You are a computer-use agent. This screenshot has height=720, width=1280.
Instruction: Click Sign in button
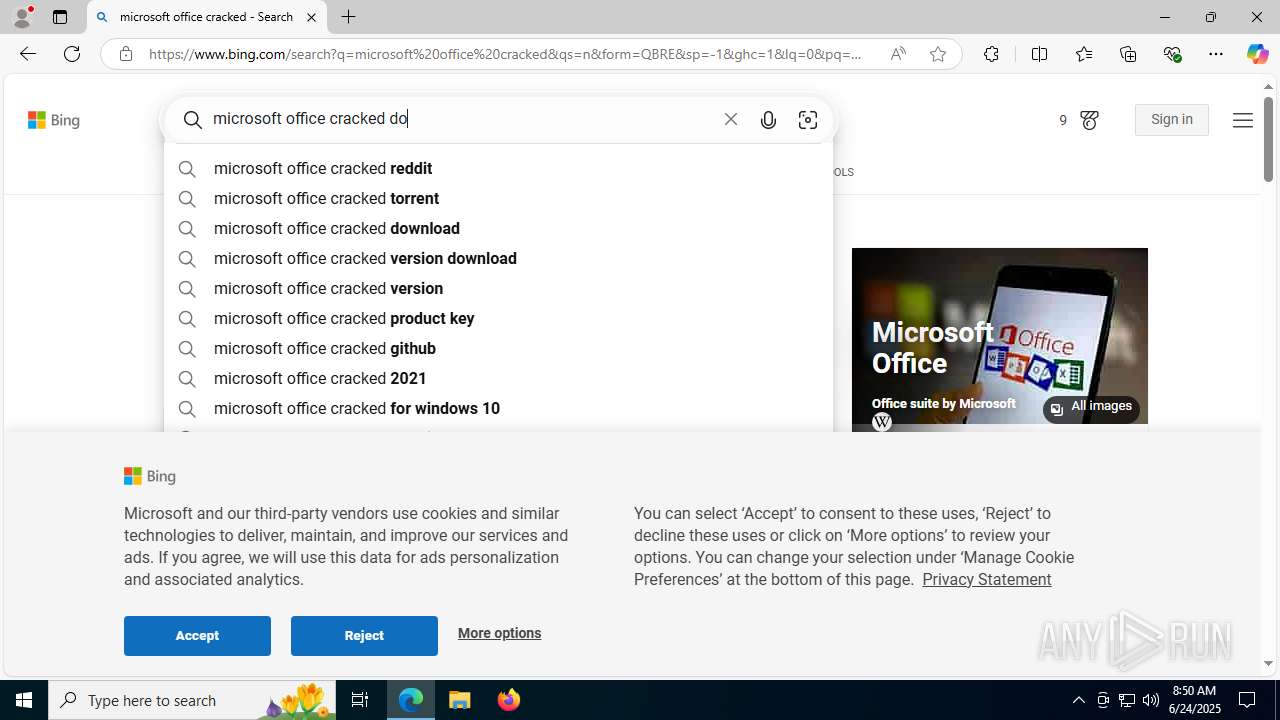tap(1171, 120)
